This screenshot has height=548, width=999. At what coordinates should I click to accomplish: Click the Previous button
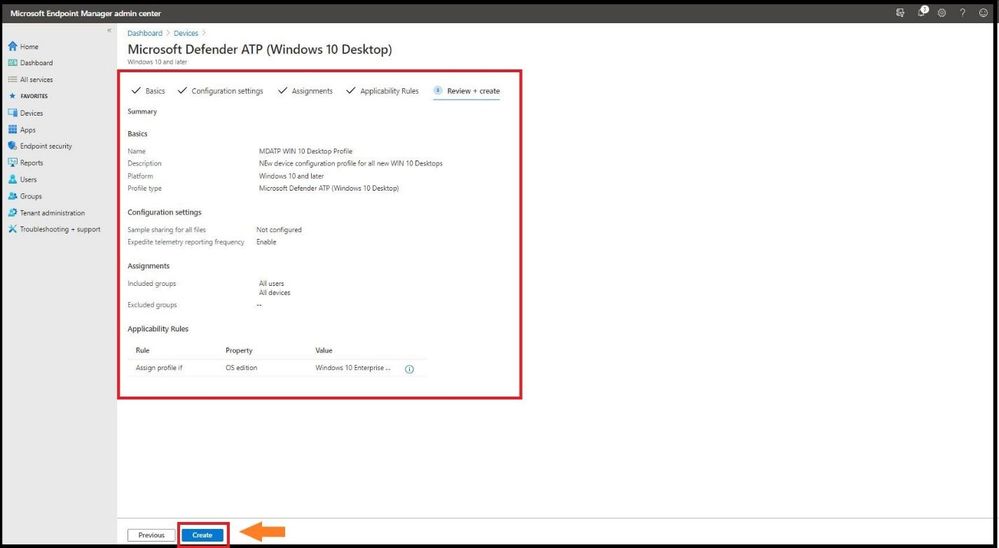click(x=152, y=535)
